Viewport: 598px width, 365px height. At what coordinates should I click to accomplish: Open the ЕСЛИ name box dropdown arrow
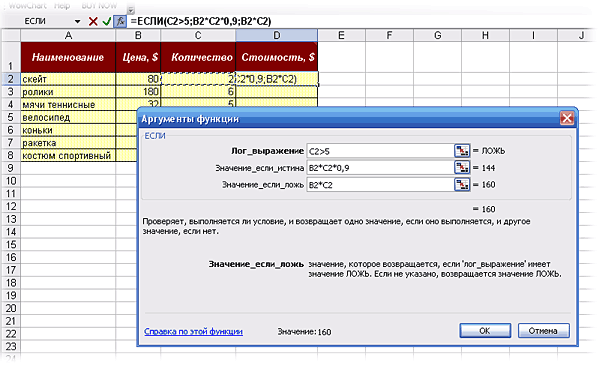coord(77,21)
